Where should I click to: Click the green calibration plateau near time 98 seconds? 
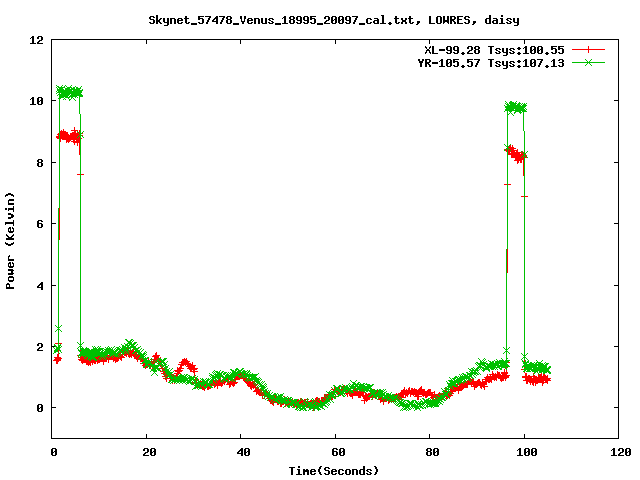tap(516, 108)
